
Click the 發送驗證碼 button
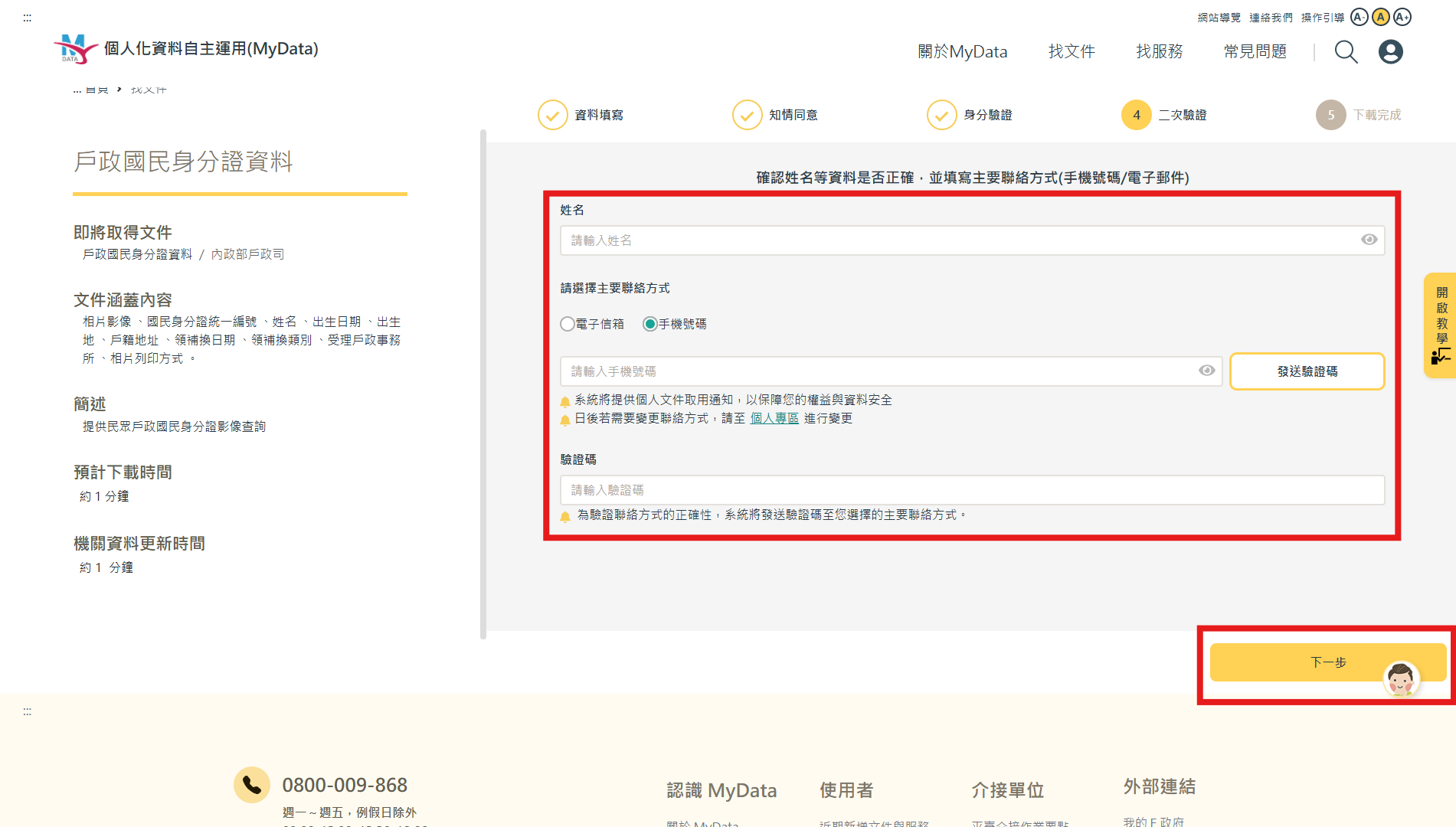1307,371
